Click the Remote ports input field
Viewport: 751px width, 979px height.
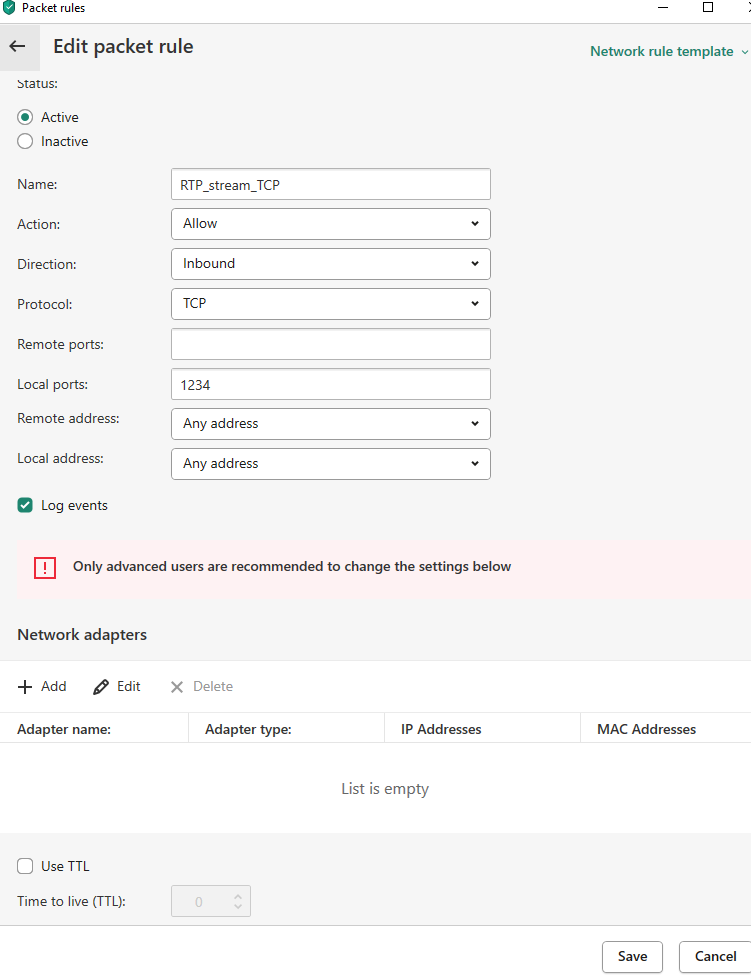pyautogui.click(x=330, y=344)
